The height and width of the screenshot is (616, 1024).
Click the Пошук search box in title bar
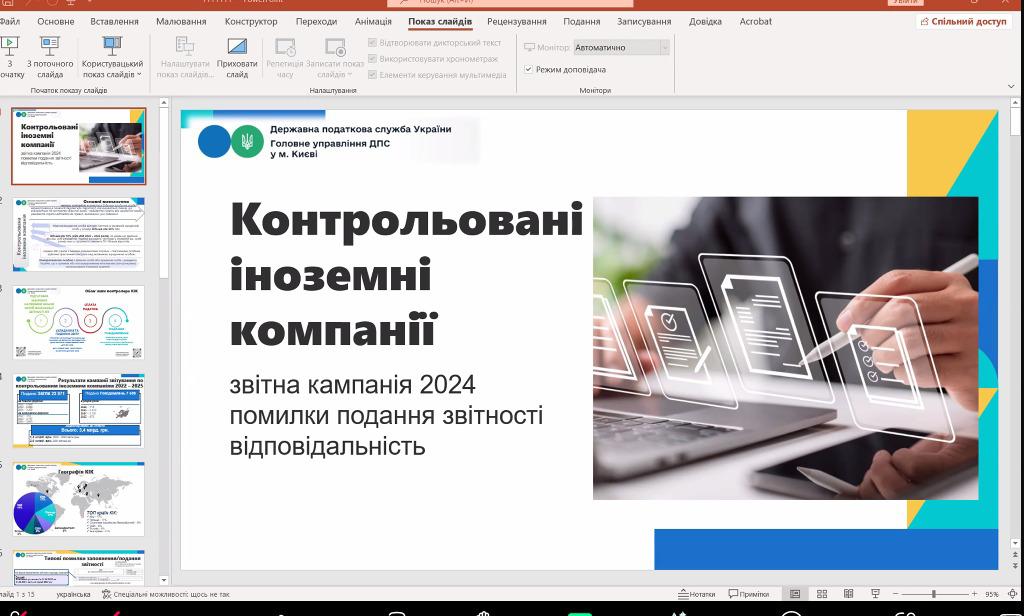pyautogui.click(x=510, y=3)
